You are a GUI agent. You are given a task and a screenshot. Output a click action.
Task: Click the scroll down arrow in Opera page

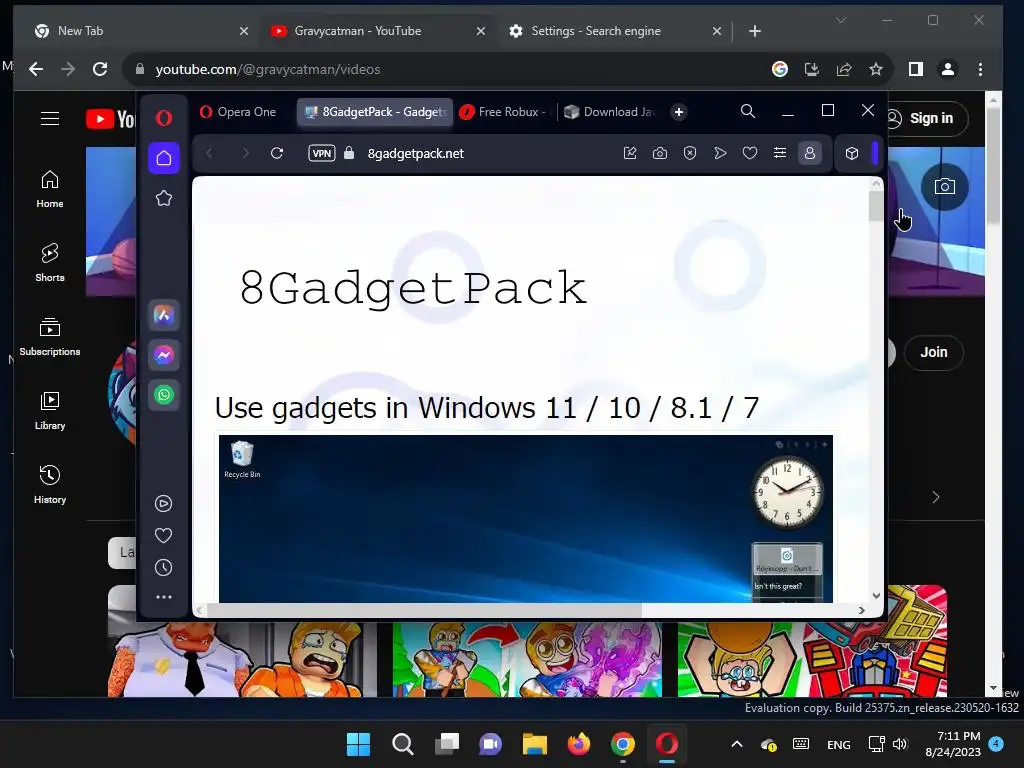click(x=876, y=596)
